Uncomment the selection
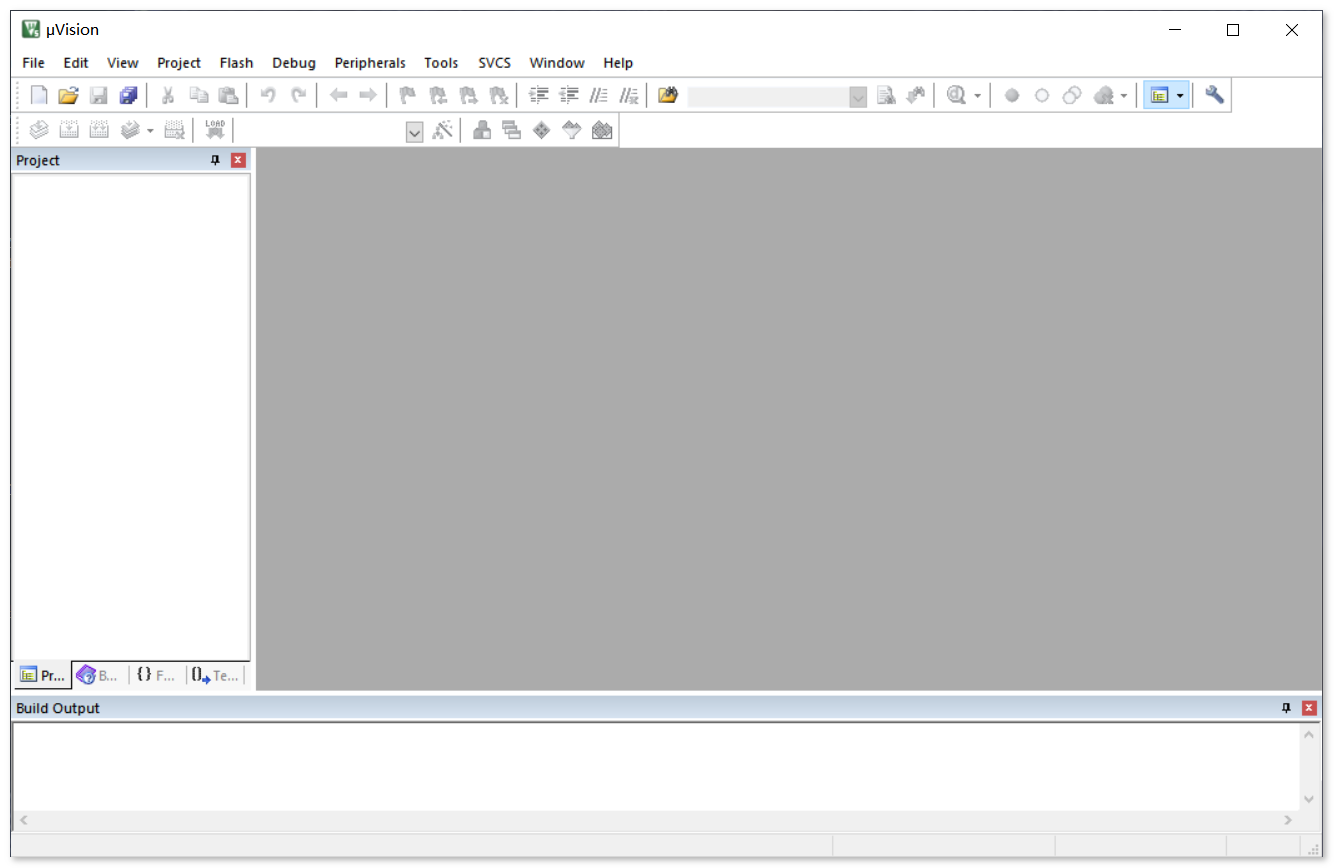 [x=629, y=96]
